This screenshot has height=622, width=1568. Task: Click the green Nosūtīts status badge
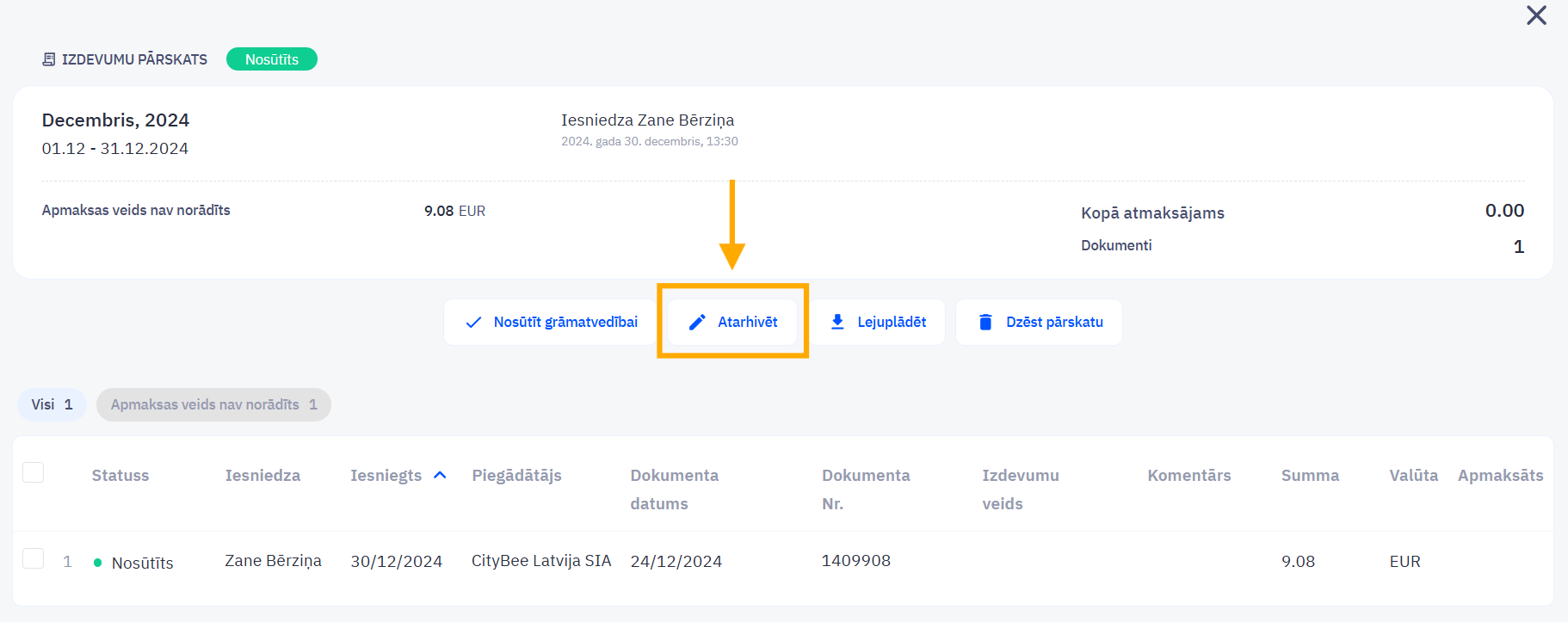tap(272, 59)
